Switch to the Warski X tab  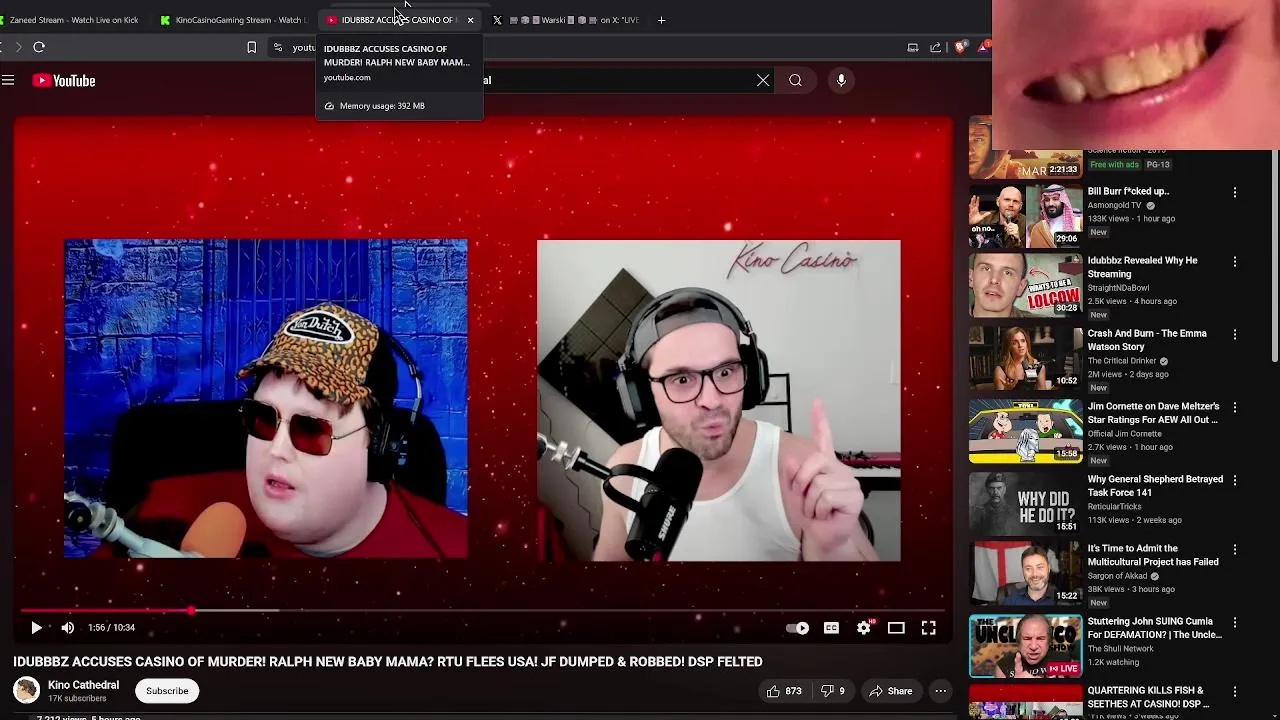(x=566, y=20)
